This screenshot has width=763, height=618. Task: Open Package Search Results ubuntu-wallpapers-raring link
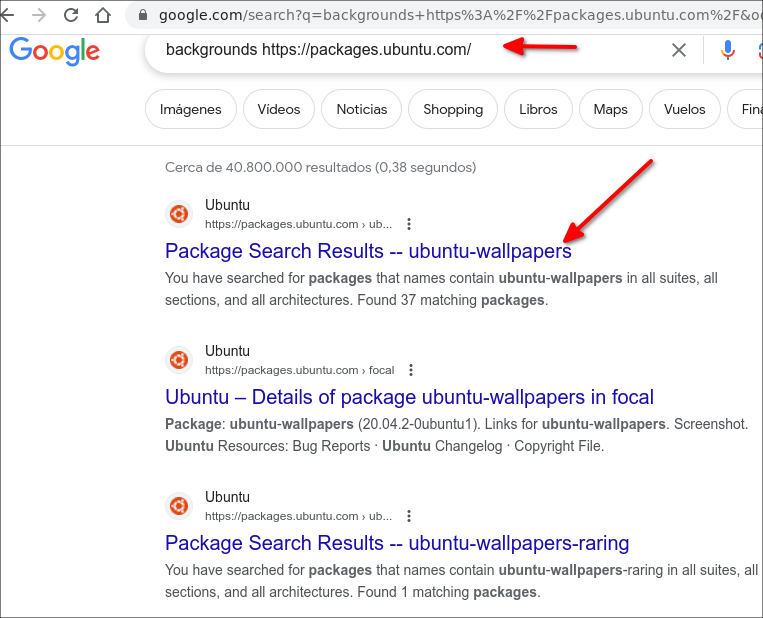pos(397,543)
